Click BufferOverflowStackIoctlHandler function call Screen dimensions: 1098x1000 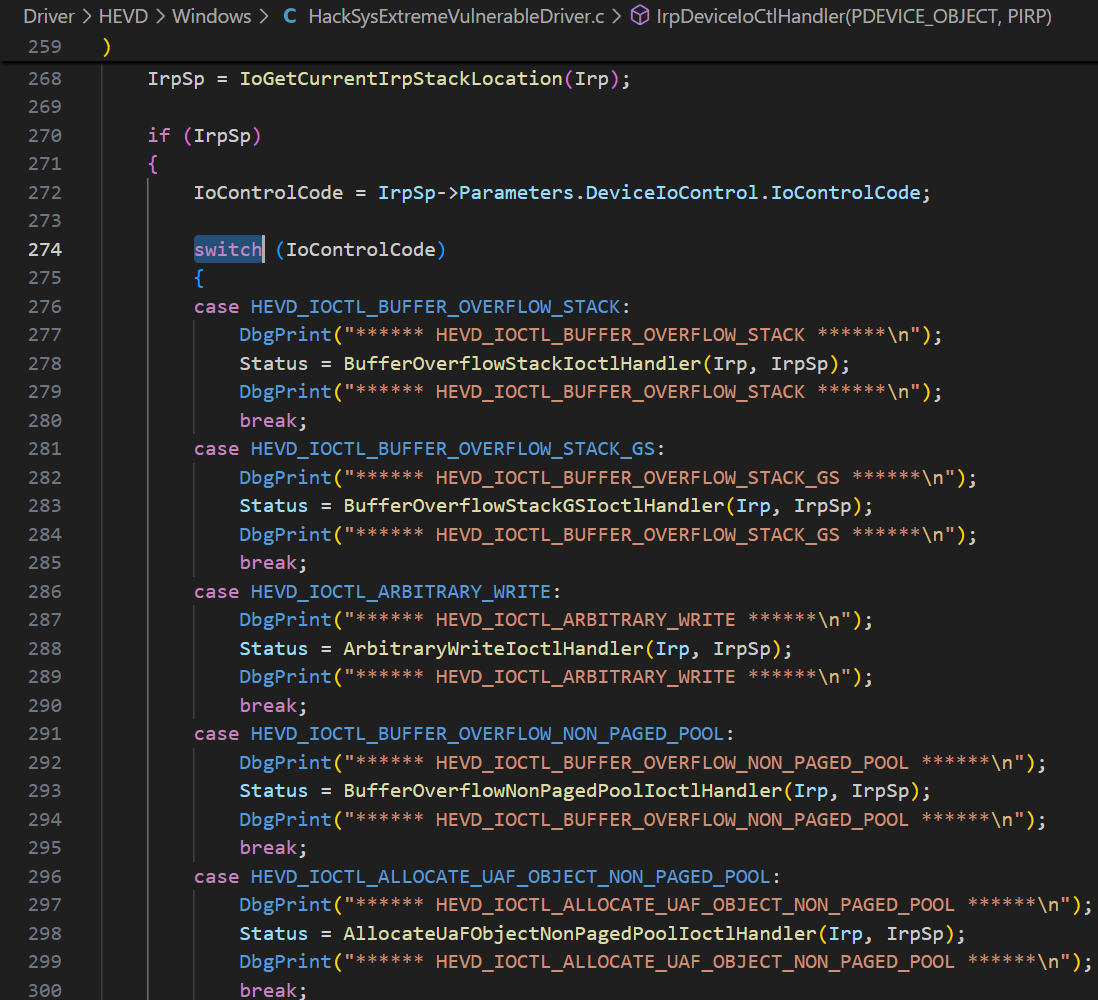[522, 364]
